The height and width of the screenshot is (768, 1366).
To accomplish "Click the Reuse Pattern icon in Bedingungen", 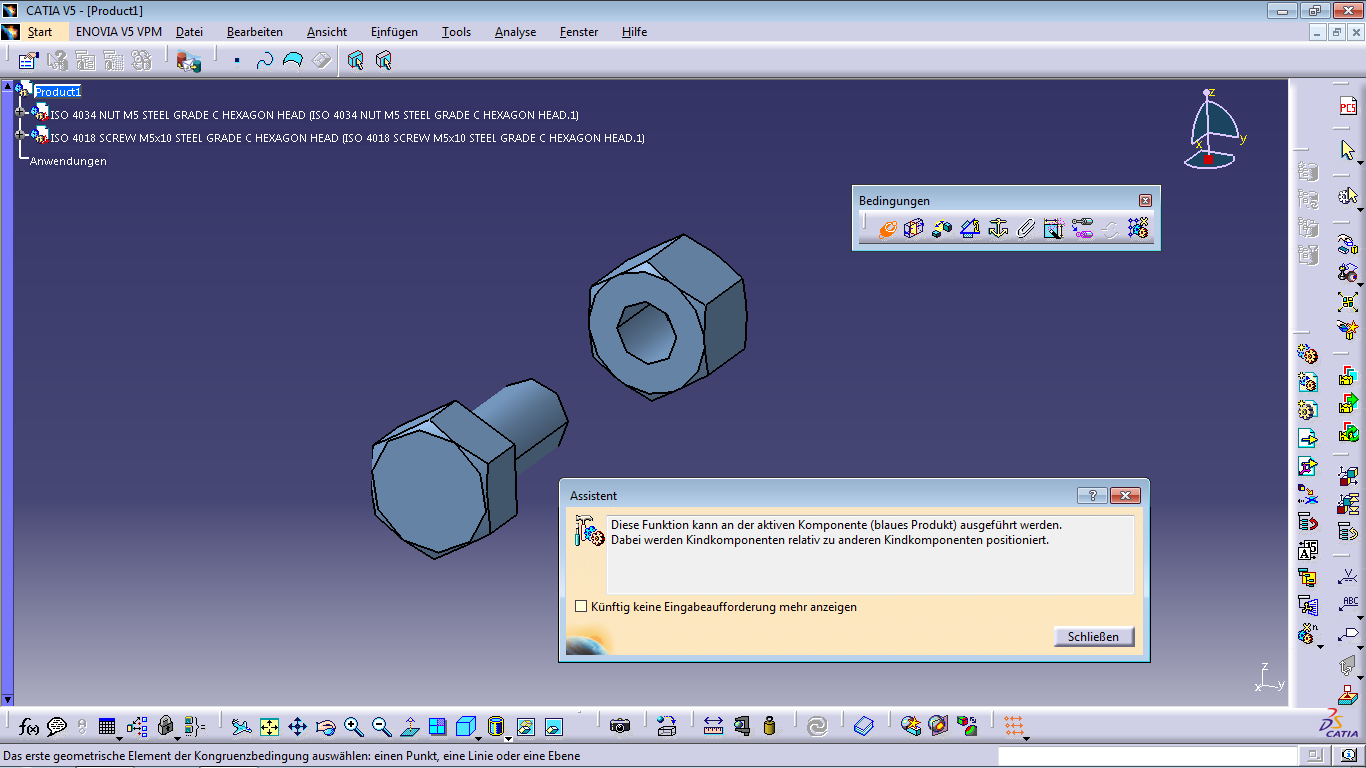I will [1138, 229].
